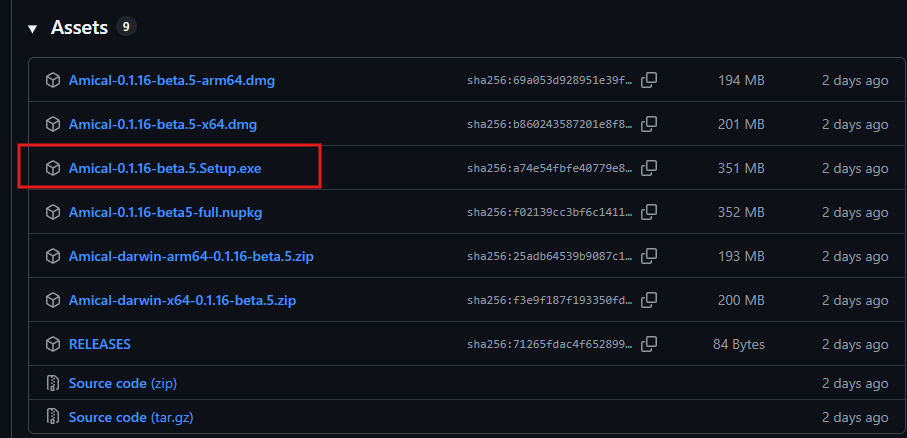Viewport: 907px width, 438px height.
Task: Download Amical-0.1.16-beta5-full.nupkg
Action: (165, 212)
